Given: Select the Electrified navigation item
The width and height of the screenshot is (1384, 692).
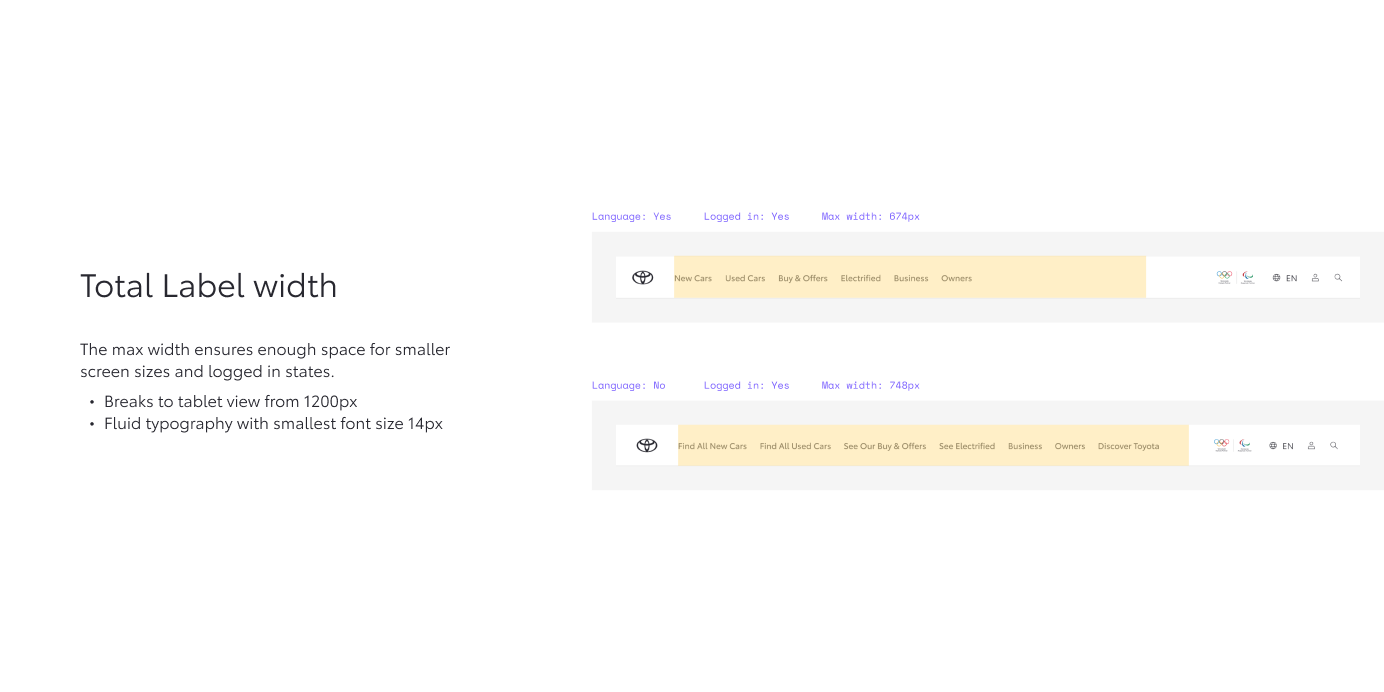Looking at the screenshot, I should click(860, 278).
